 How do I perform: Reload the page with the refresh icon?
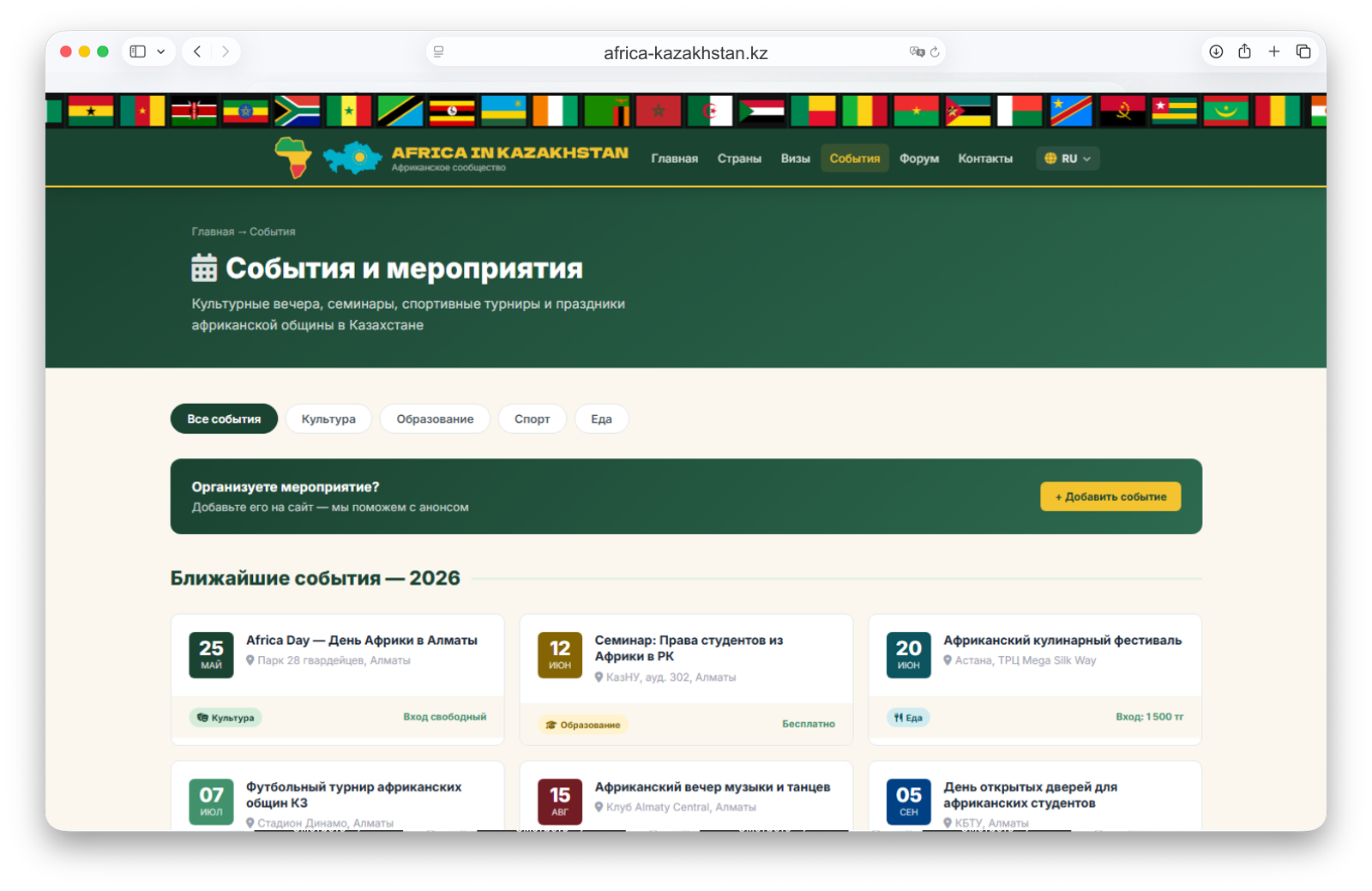point(935,52)
